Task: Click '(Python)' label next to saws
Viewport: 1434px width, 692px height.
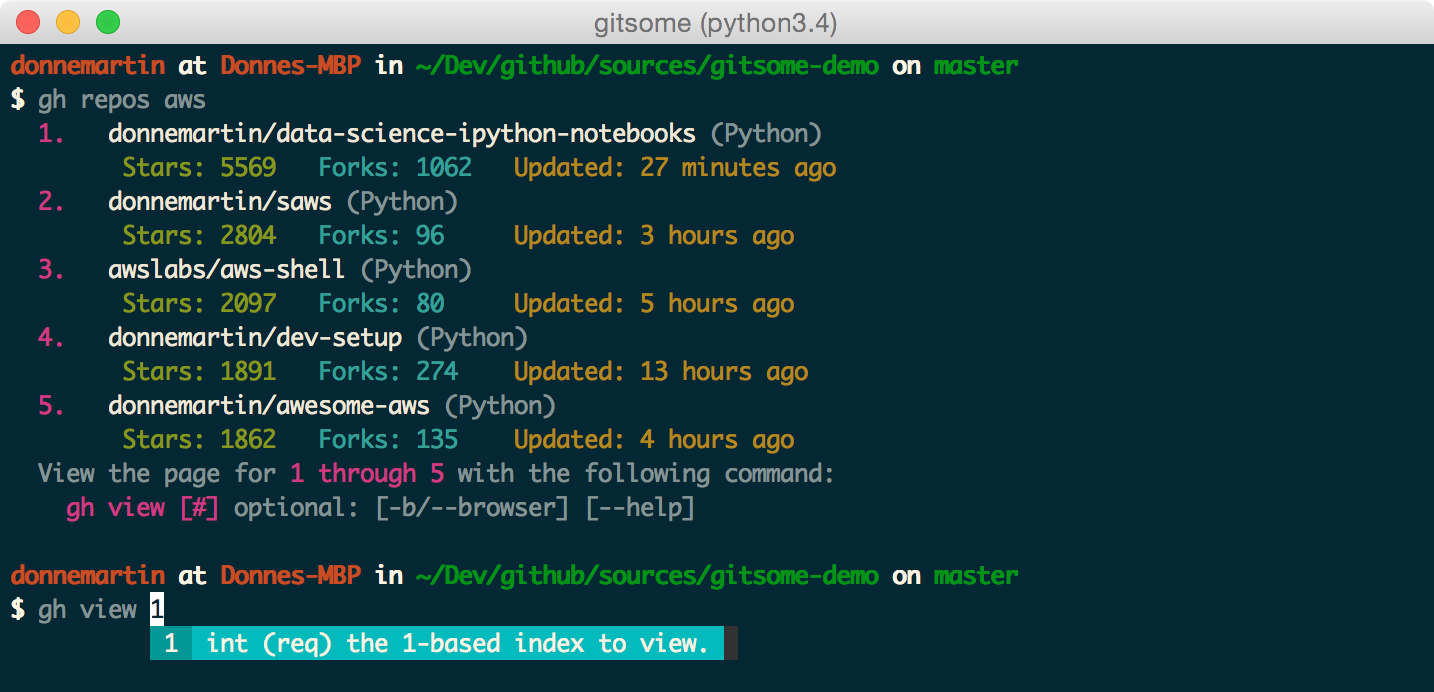Action: [402, 201]
